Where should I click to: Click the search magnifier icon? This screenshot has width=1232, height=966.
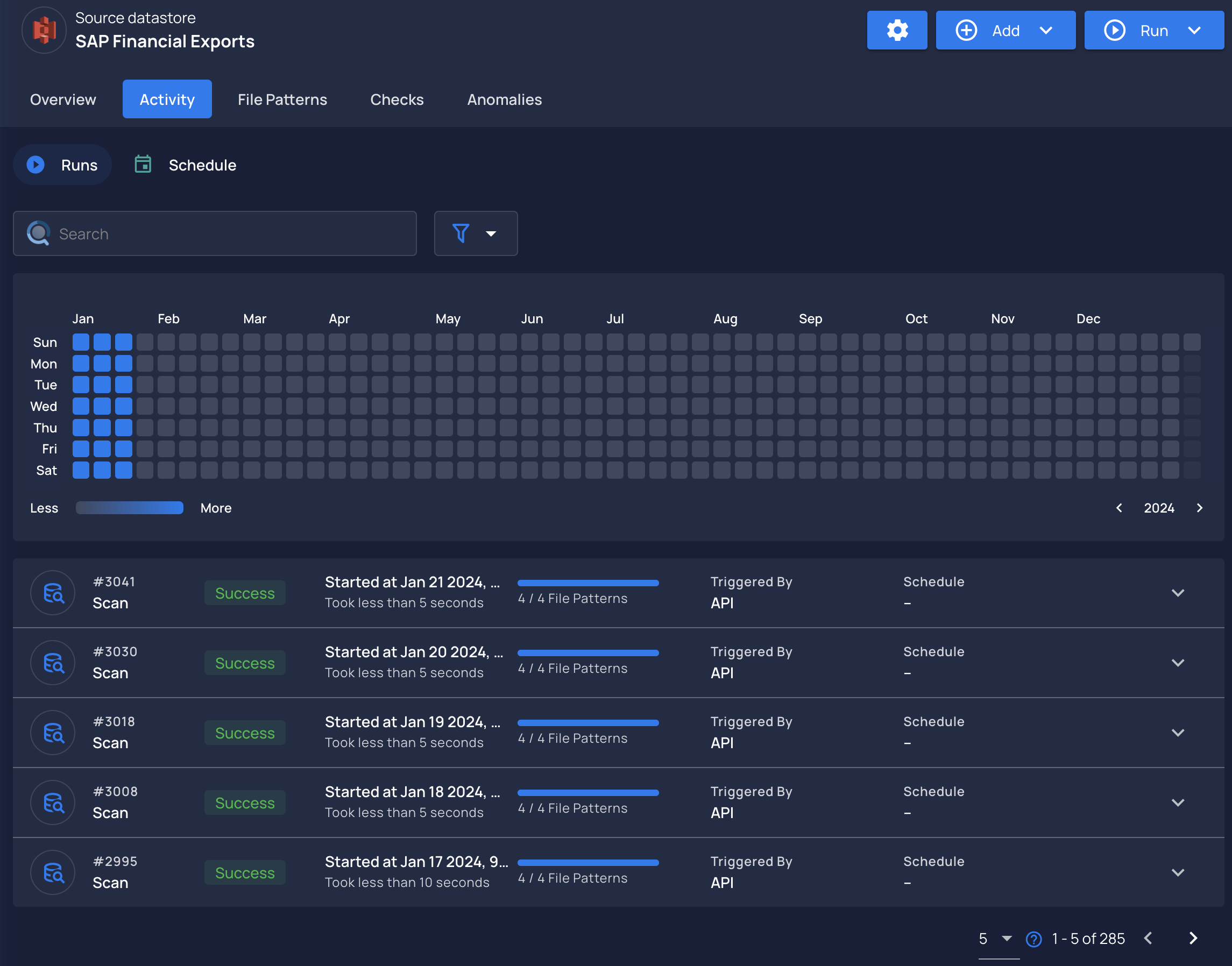[x=38, y=233]
